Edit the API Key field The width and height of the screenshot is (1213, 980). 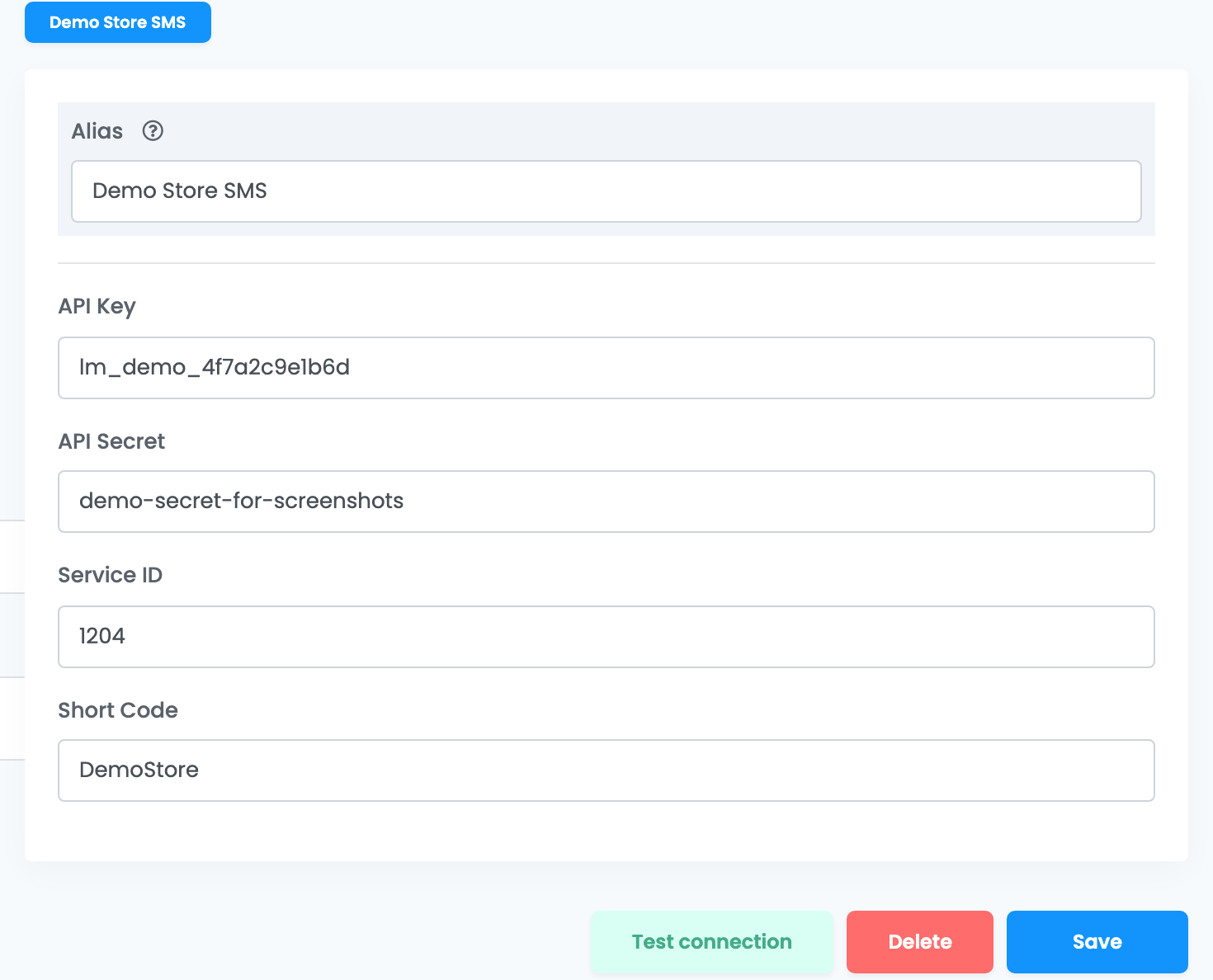(x=606, y=368)
